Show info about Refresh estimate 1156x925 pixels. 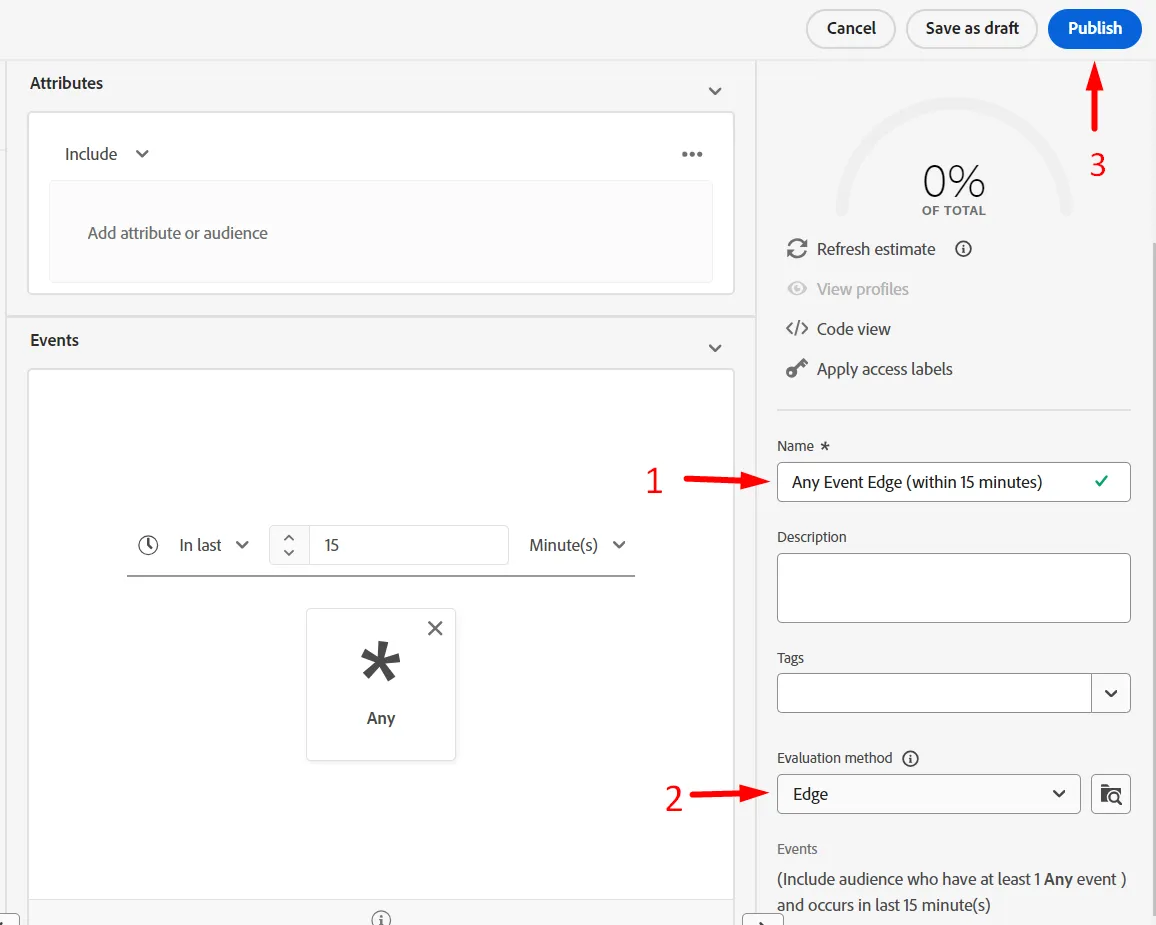963,249
